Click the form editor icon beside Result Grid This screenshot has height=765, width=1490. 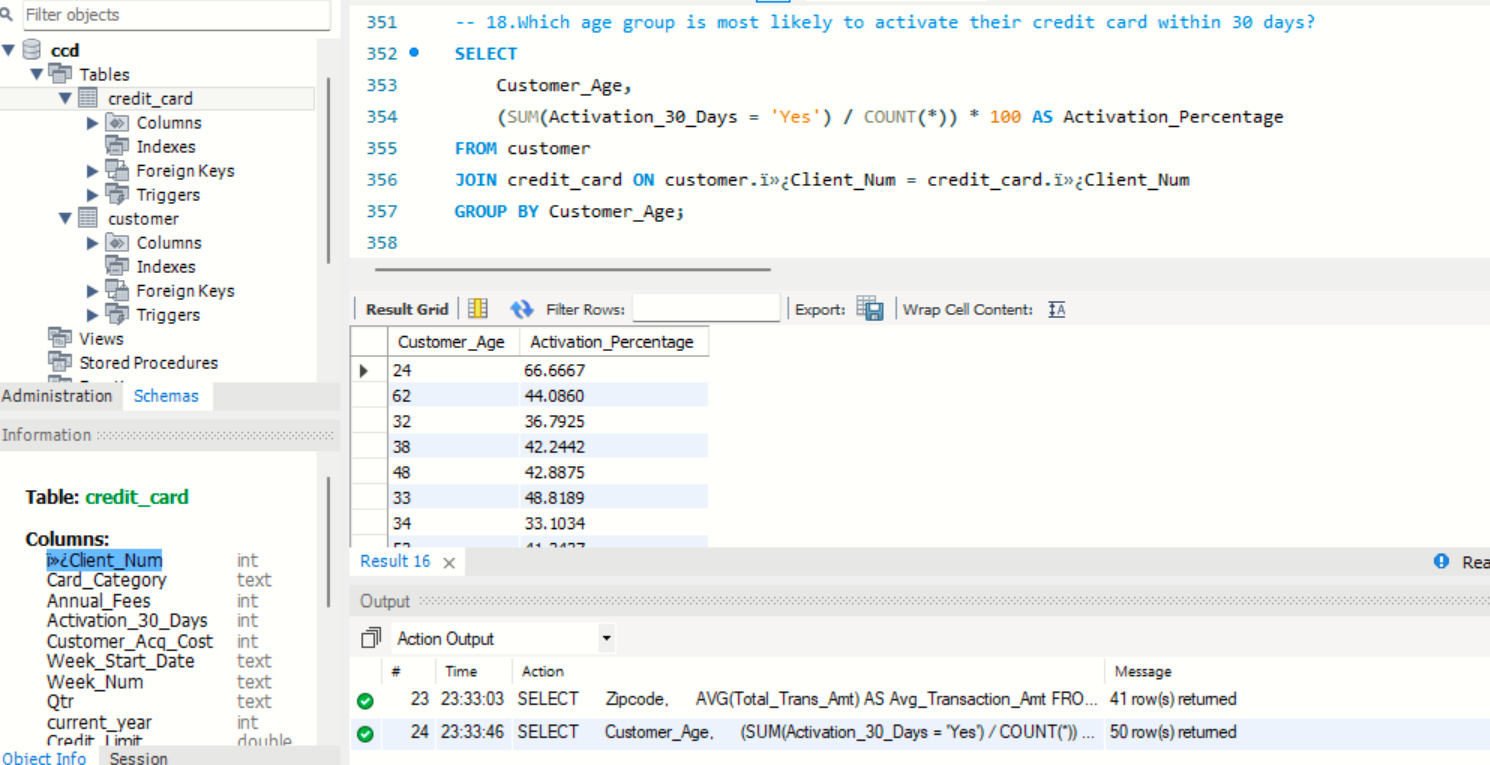(x=478, y=309)
